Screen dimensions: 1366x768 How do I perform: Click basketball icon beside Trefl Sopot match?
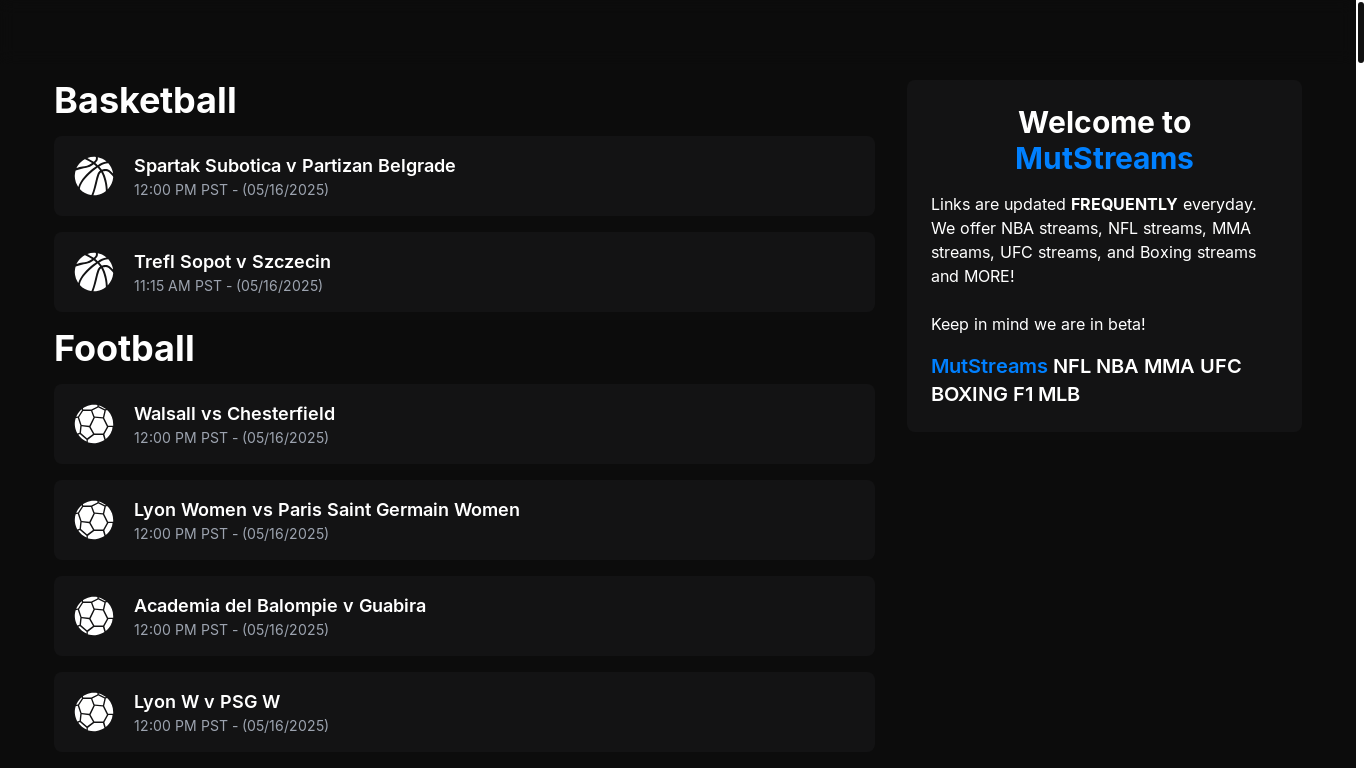pyautogui.click(x=94, y=272)
